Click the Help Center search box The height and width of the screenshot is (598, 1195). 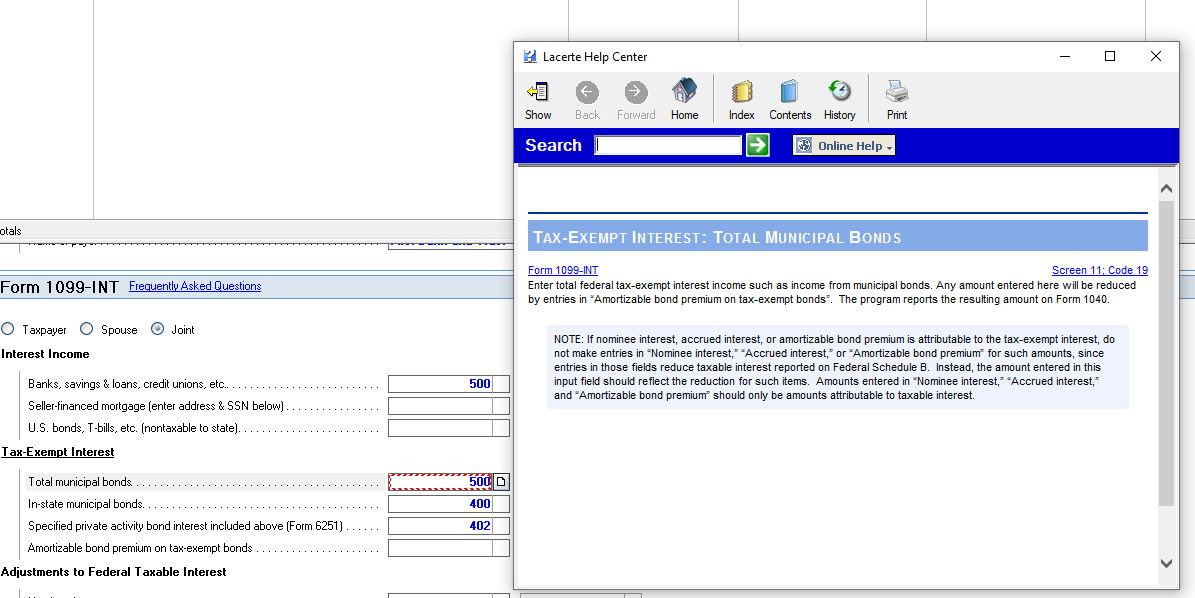(x=668, y=145)
